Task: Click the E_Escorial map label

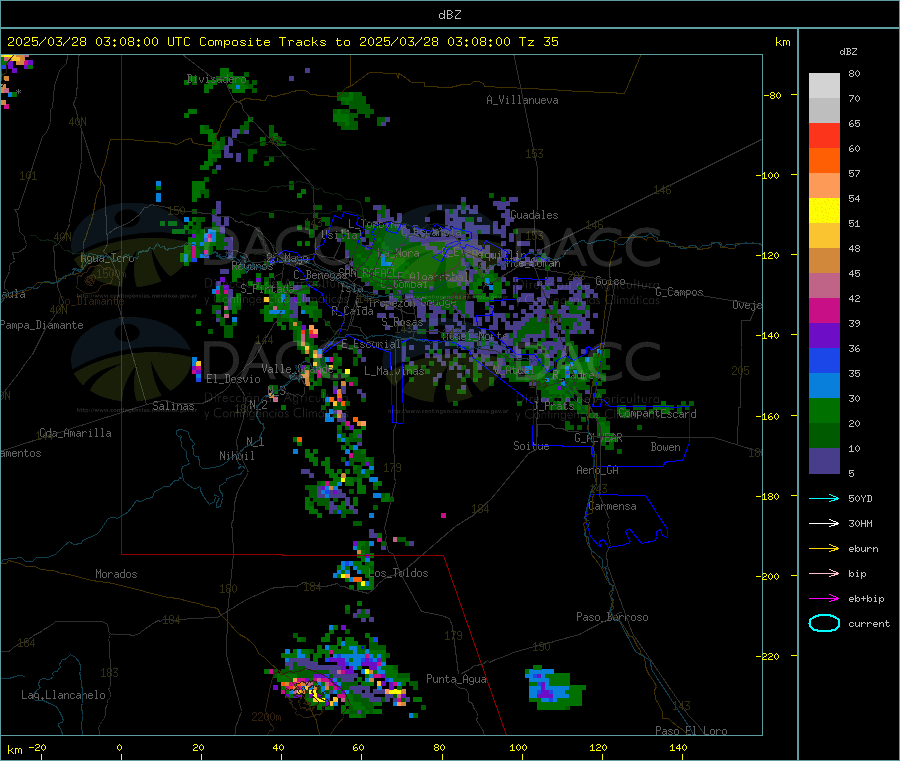Action: coord(370,344)
